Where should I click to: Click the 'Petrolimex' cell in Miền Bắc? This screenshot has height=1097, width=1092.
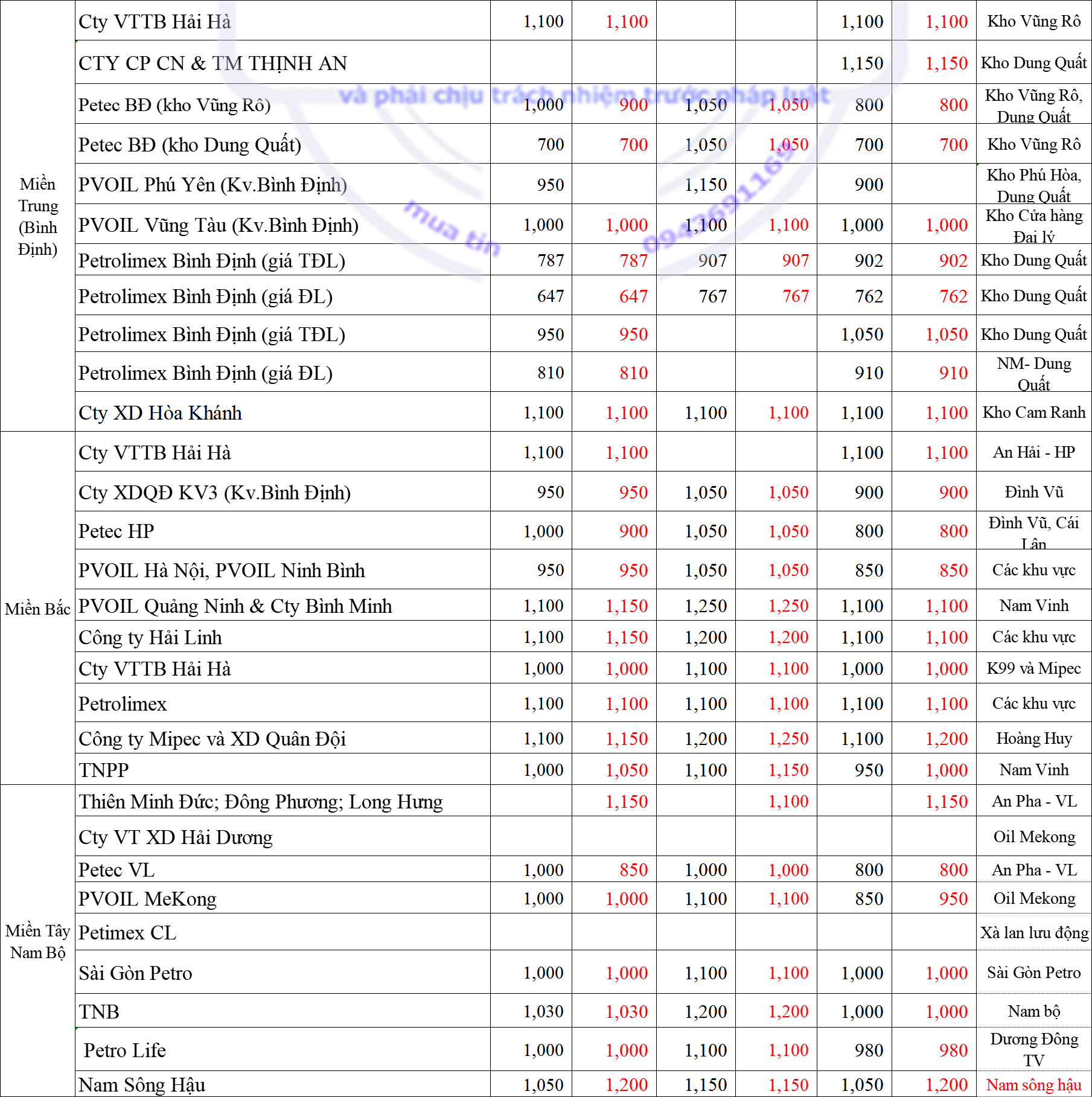[x=283, y=703]
